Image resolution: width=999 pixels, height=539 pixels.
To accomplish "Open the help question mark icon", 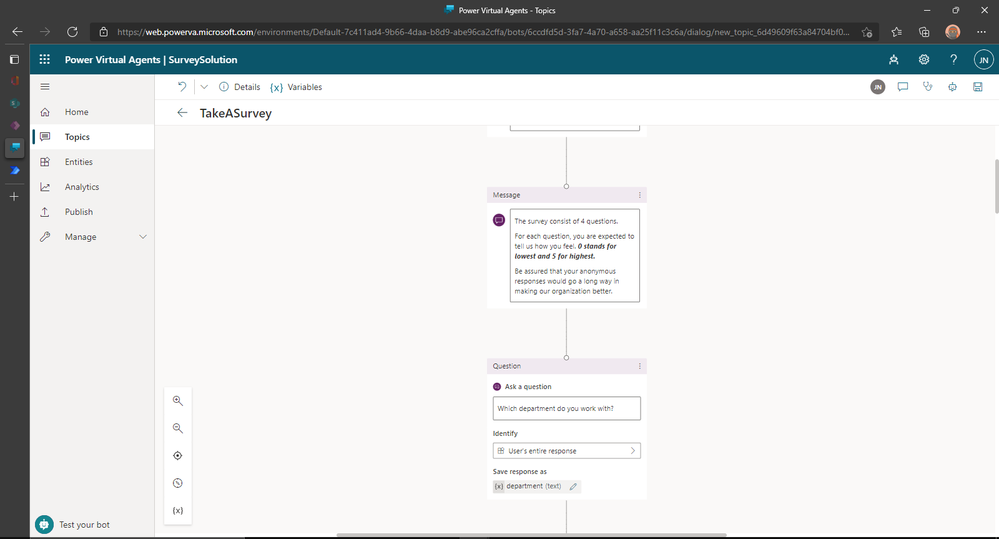I will [953, 59].
